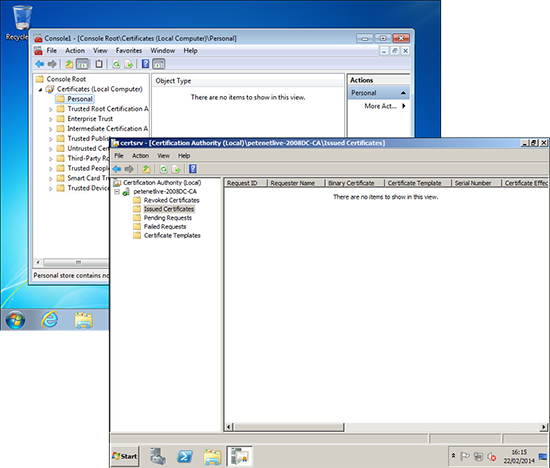Expand Enterprise Trust node
The image size is (550, 468).
[x=51, y=119]
